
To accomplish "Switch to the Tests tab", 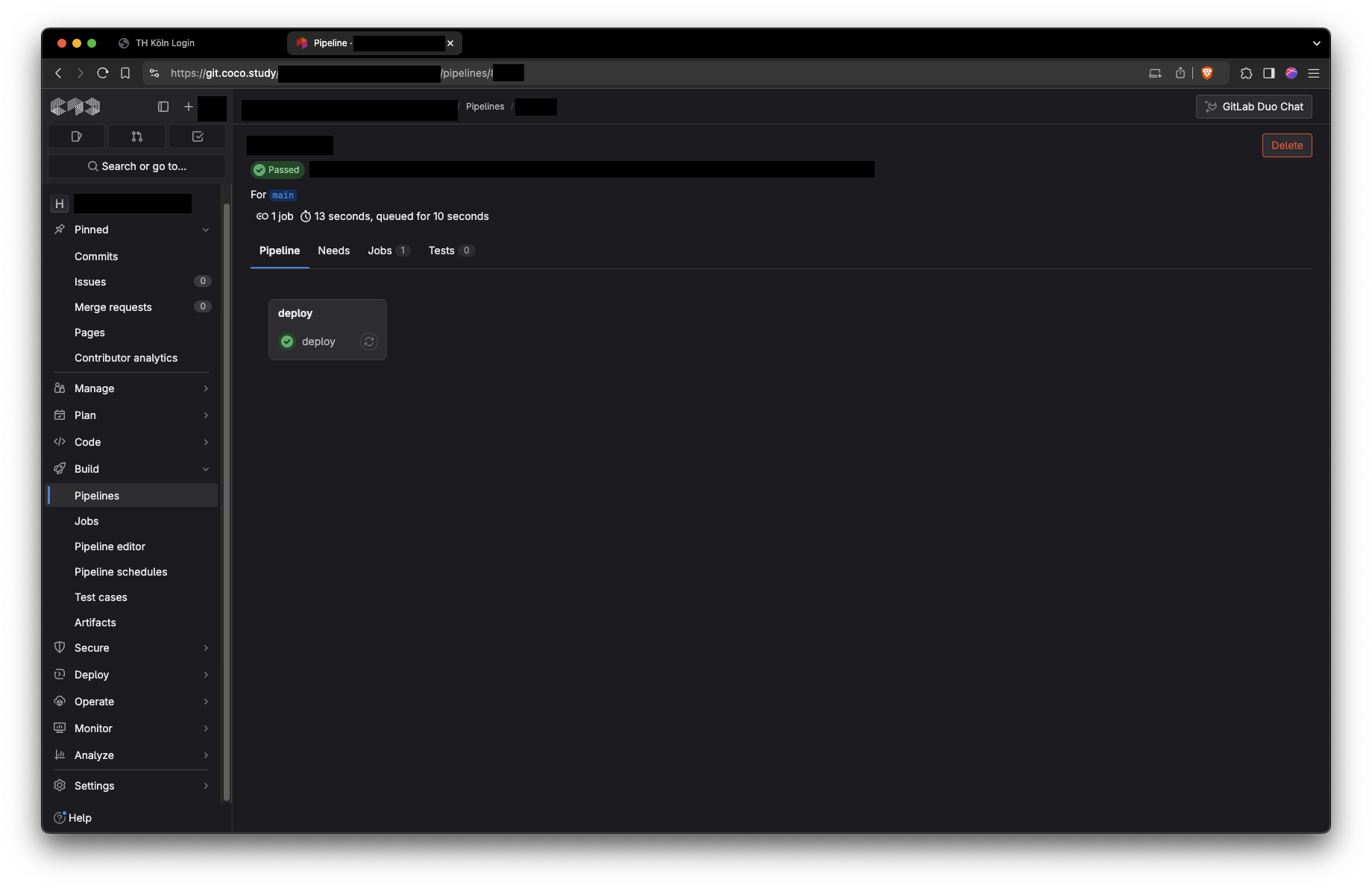I will pos(450,251).
